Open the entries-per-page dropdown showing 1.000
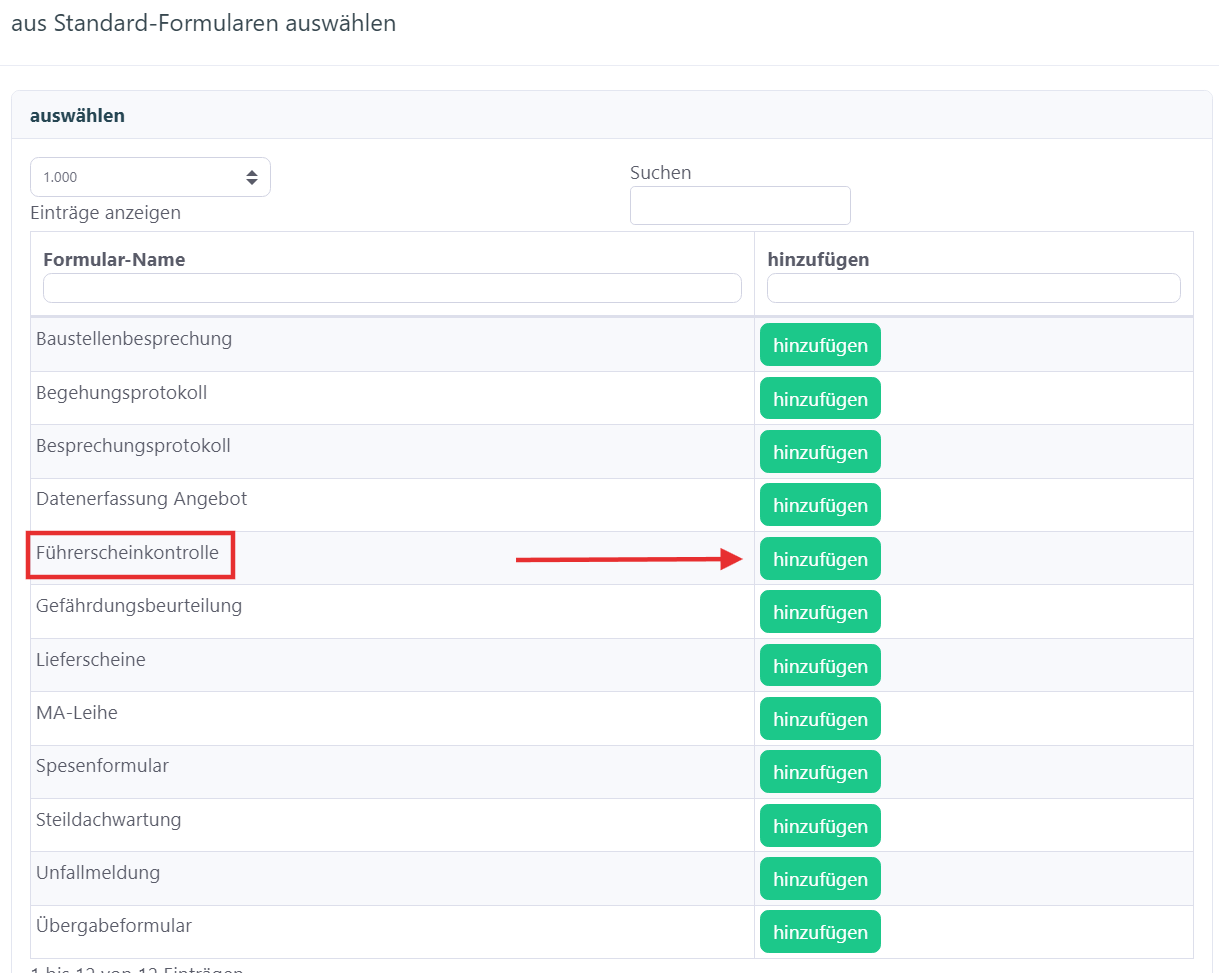This screenshot has height=973, width=1219. 150,177
